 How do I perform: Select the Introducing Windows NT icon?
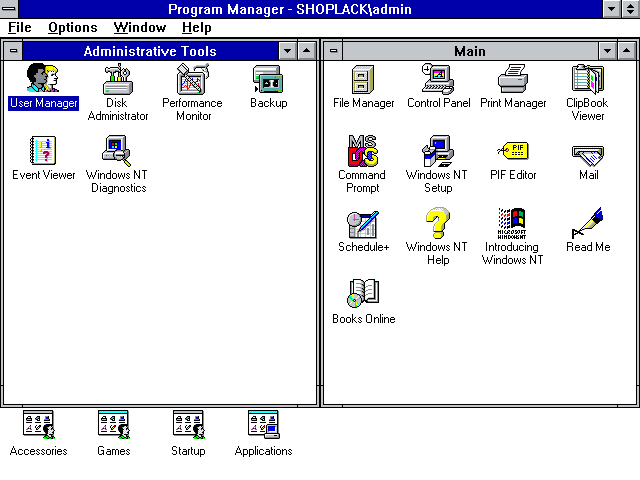tap(512, 223)
